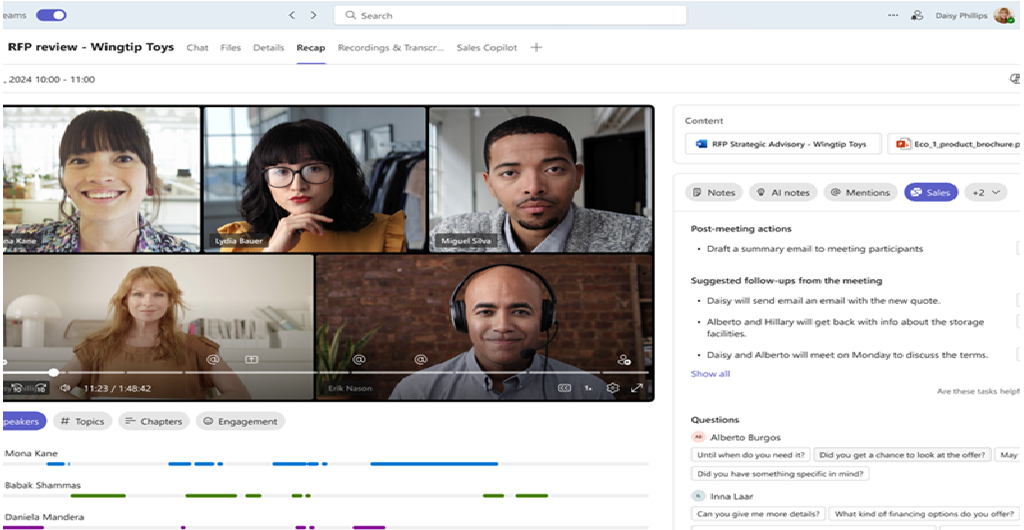Select the Recap tab
The width and height of the screenshot is (1024, 530).
pyautogui.click(x=311, y=48)
